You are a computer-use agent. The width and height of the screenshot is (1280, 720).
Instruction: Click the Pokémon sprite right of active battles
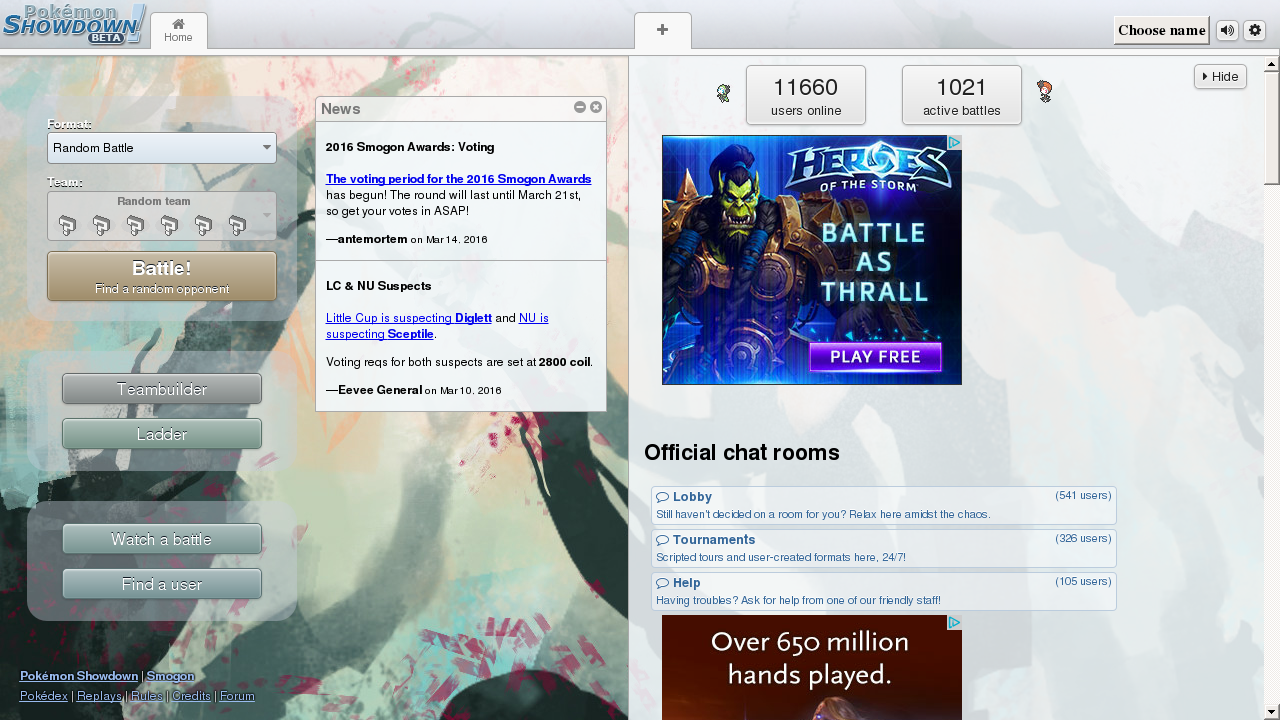pos(1044,92)
